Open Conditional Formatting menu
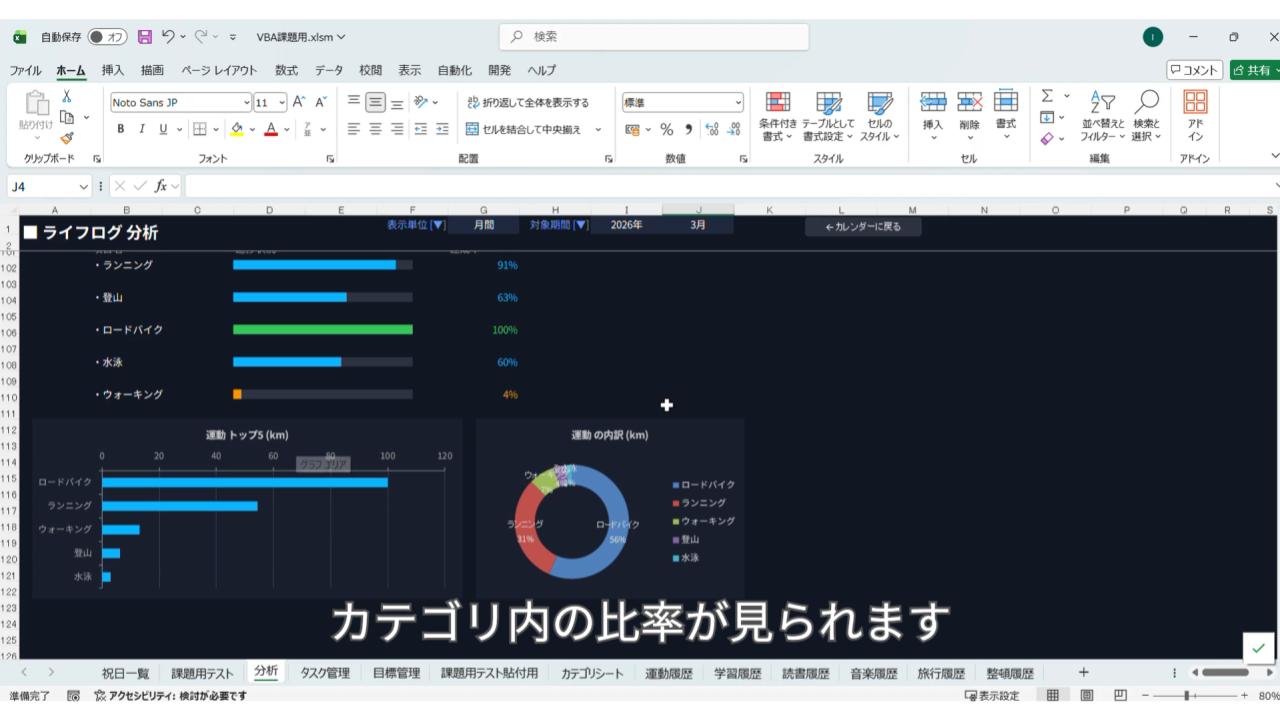The image size is (1280, 720). [778, 116]
